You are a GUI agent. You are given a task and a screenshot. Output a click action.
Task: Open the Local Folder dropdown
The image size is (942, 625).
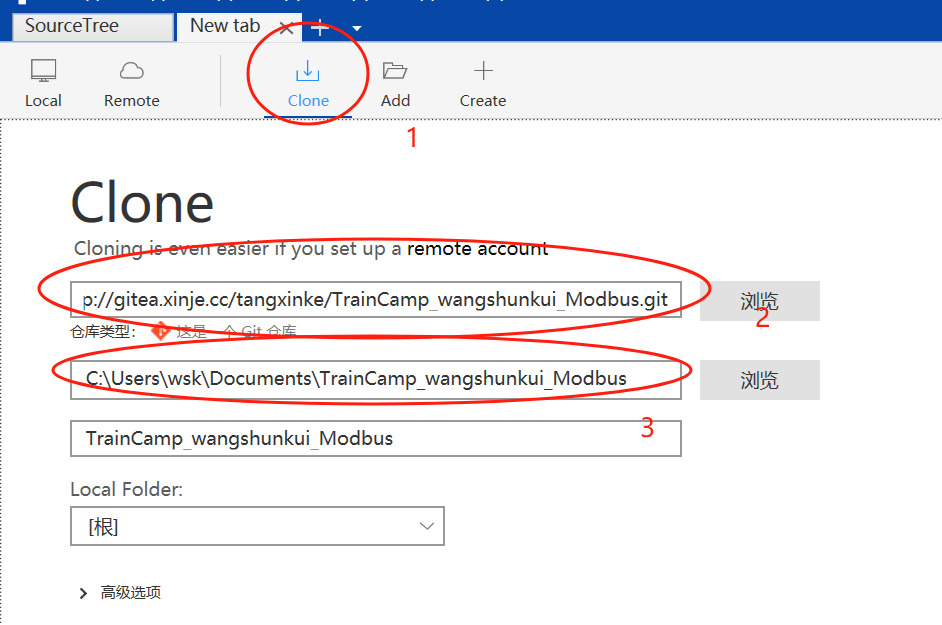coord(257,526)
